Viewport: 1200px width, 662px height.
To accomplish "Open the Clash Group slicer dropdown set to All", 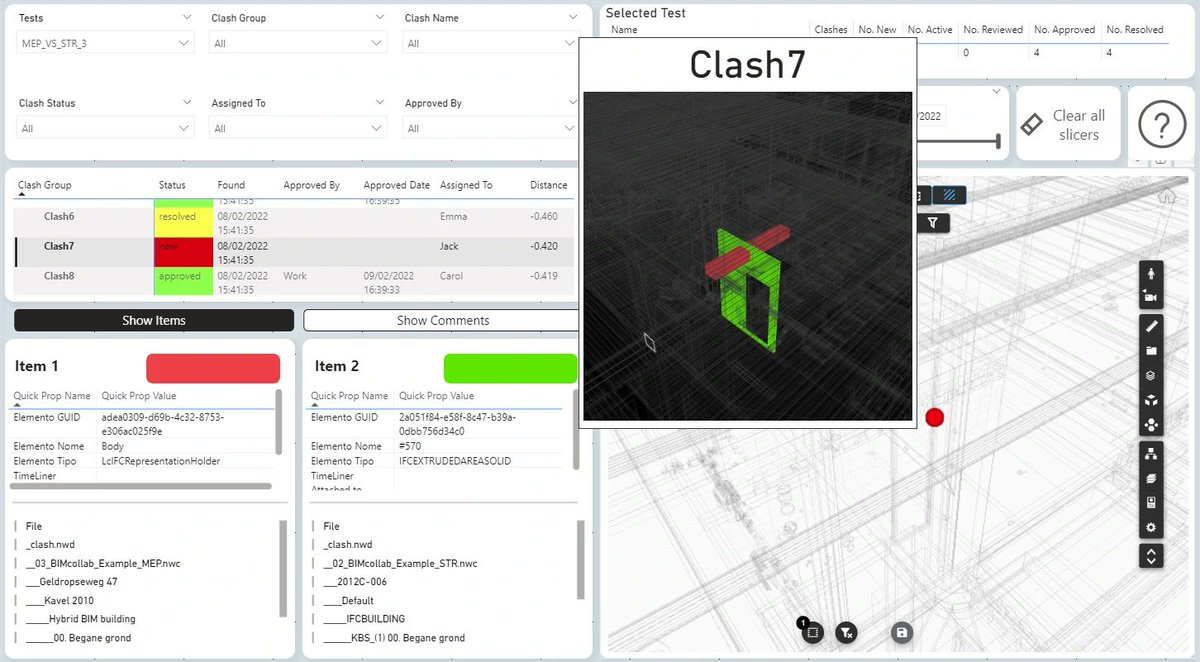I will point(298,43).
